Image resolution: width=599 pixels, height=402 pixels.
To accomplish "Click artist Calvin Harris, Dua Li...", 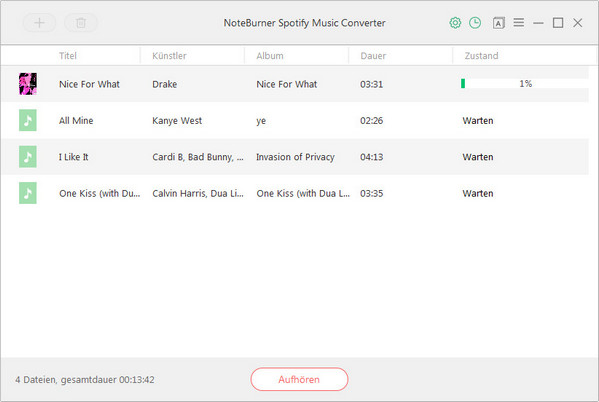I will pos(198,193).
